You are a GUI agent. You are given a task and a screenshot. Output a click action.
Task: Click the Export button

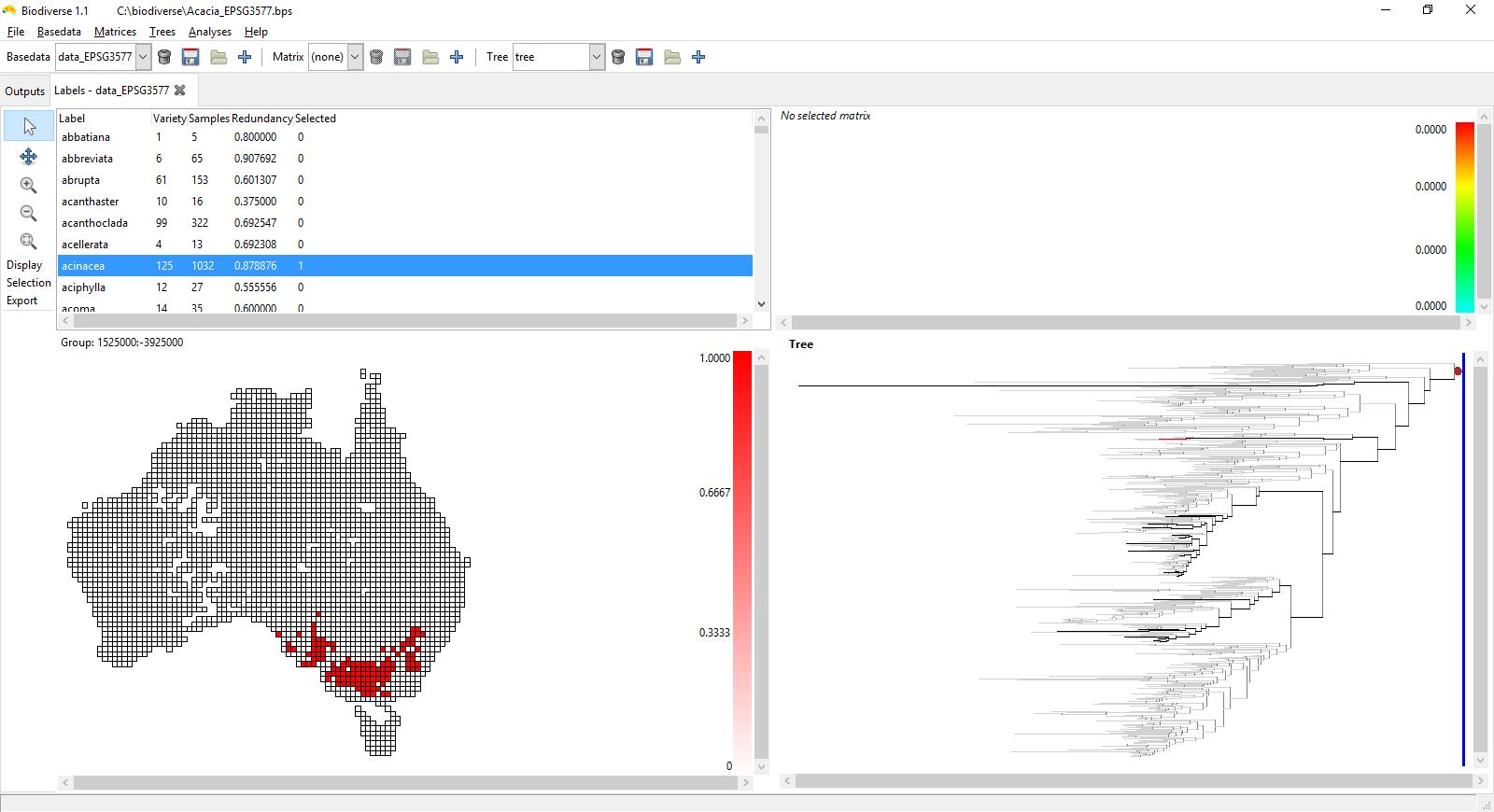[x=22, y=301]
